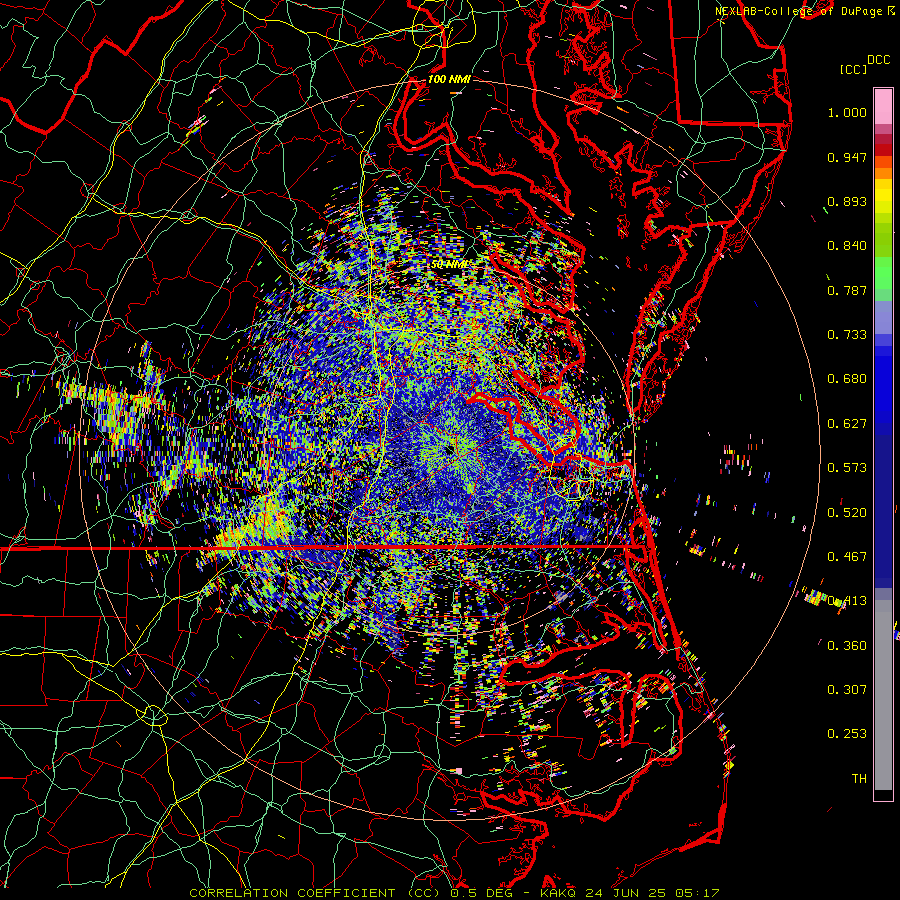Select the 0.893 legend value
Viewport: 900px width, 900px height.
[847, 201]
